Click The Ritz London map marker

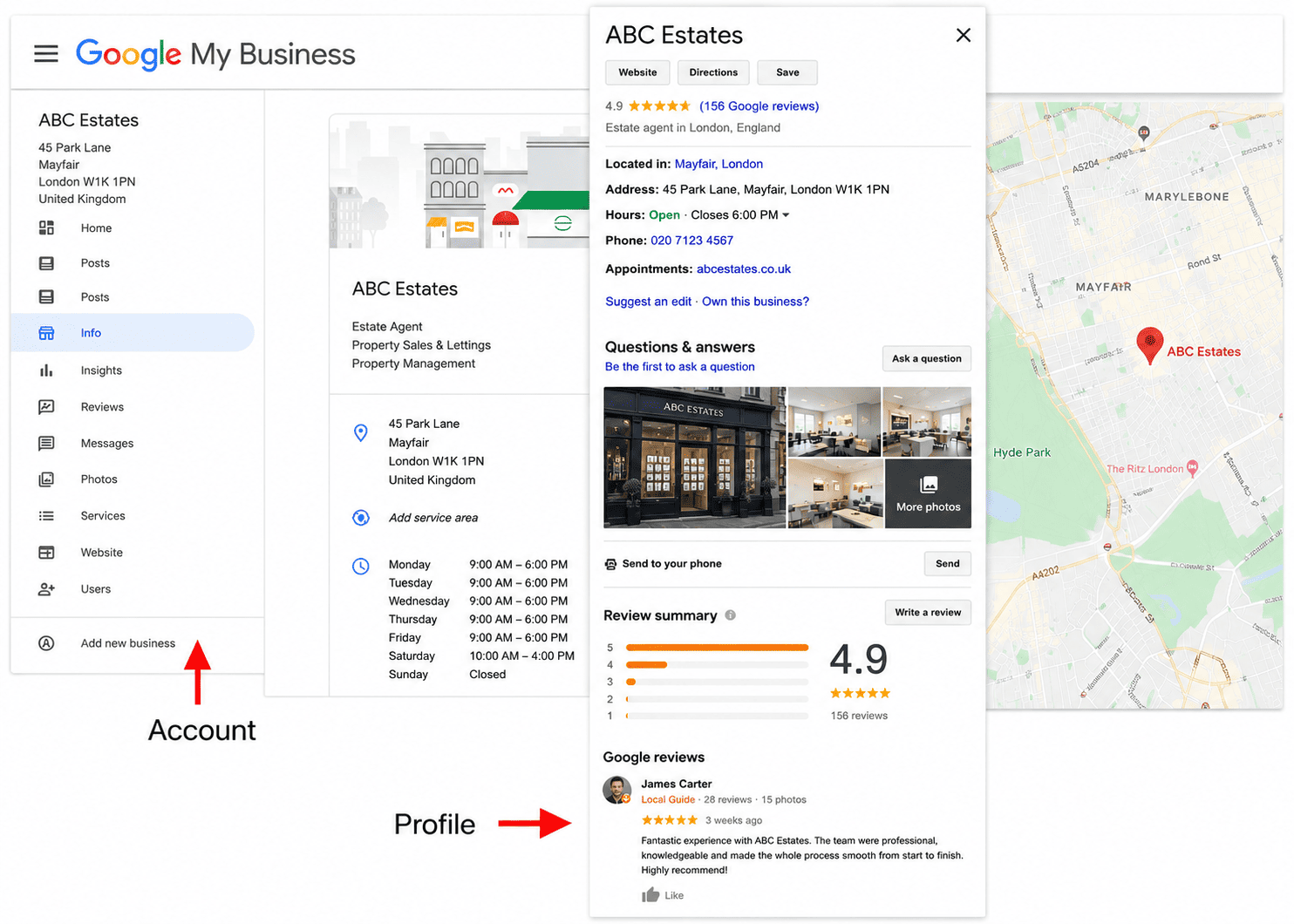[x=1192, y=468]
